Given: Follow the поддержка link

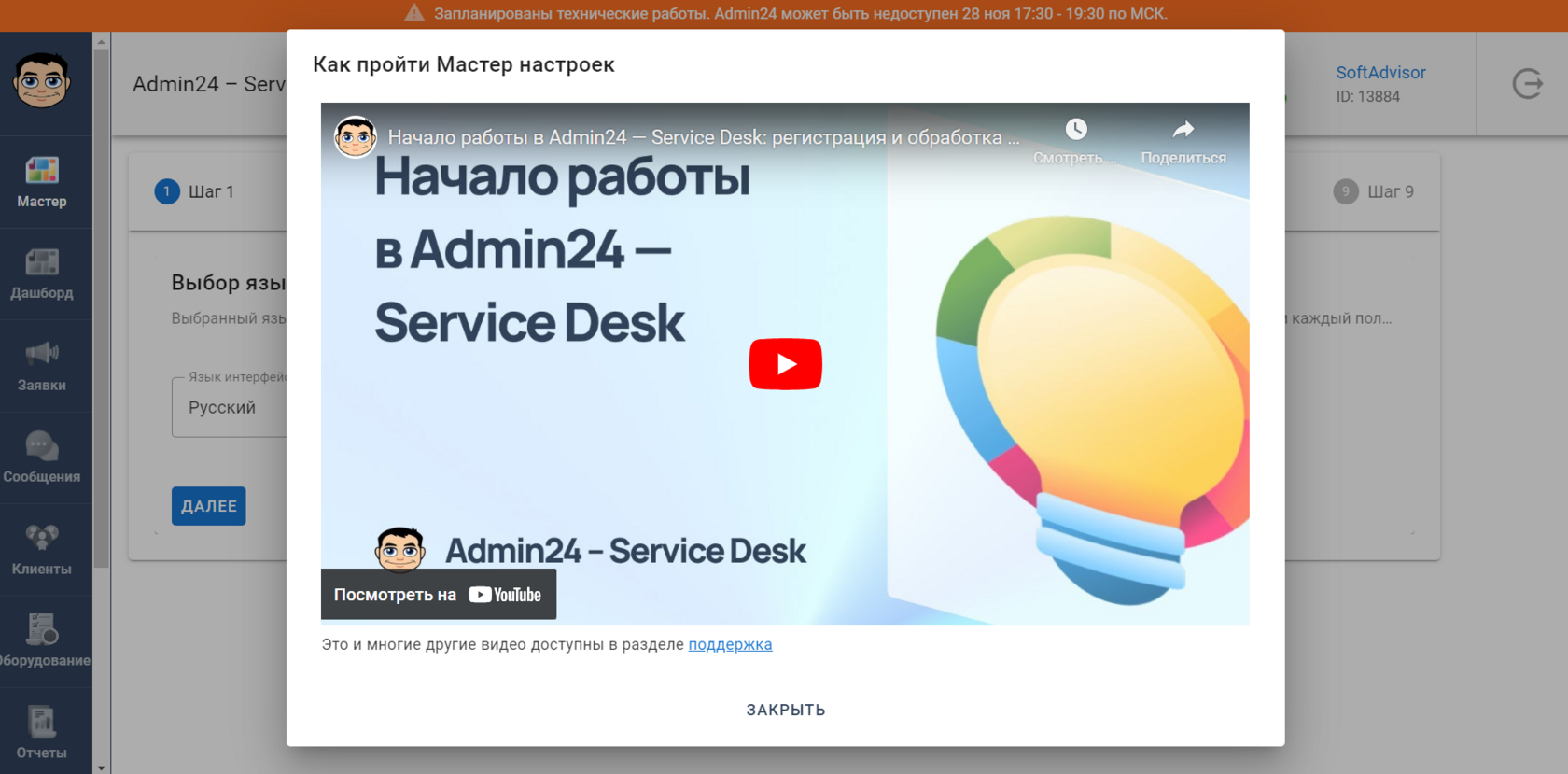Looking at the screenshot, I should (730, 644).
